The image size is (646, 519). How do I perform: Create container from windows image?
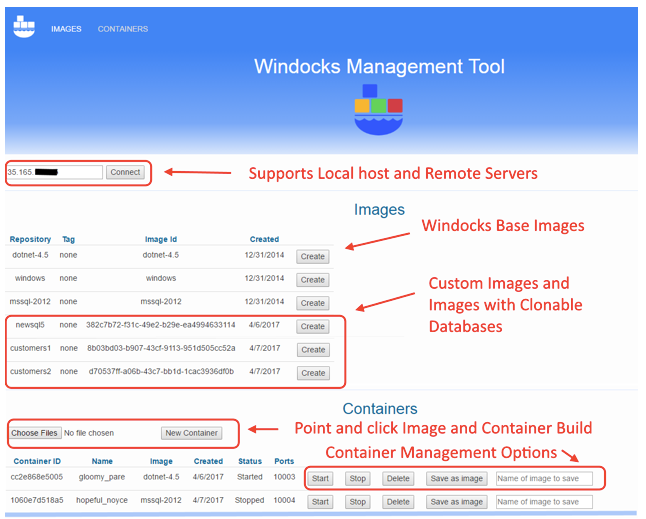tap(313, 280)
